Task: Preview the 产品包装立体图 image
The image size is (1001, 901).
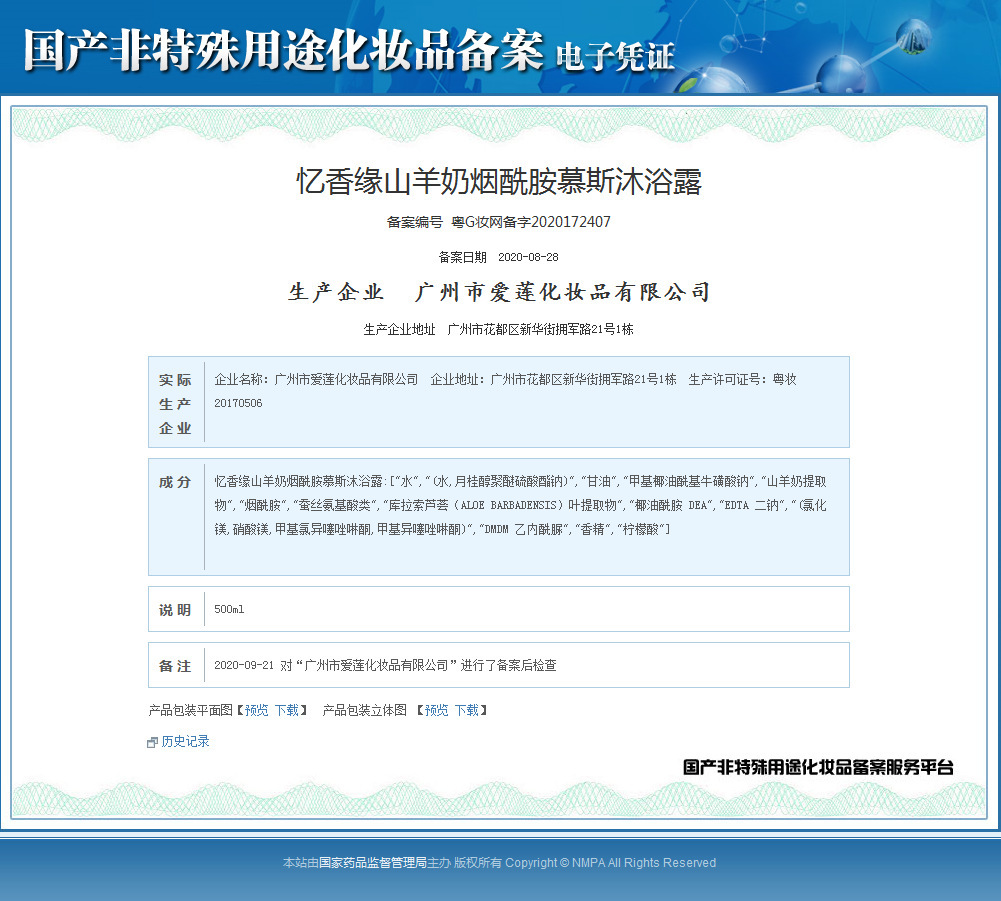Action: tap(437, 710)
